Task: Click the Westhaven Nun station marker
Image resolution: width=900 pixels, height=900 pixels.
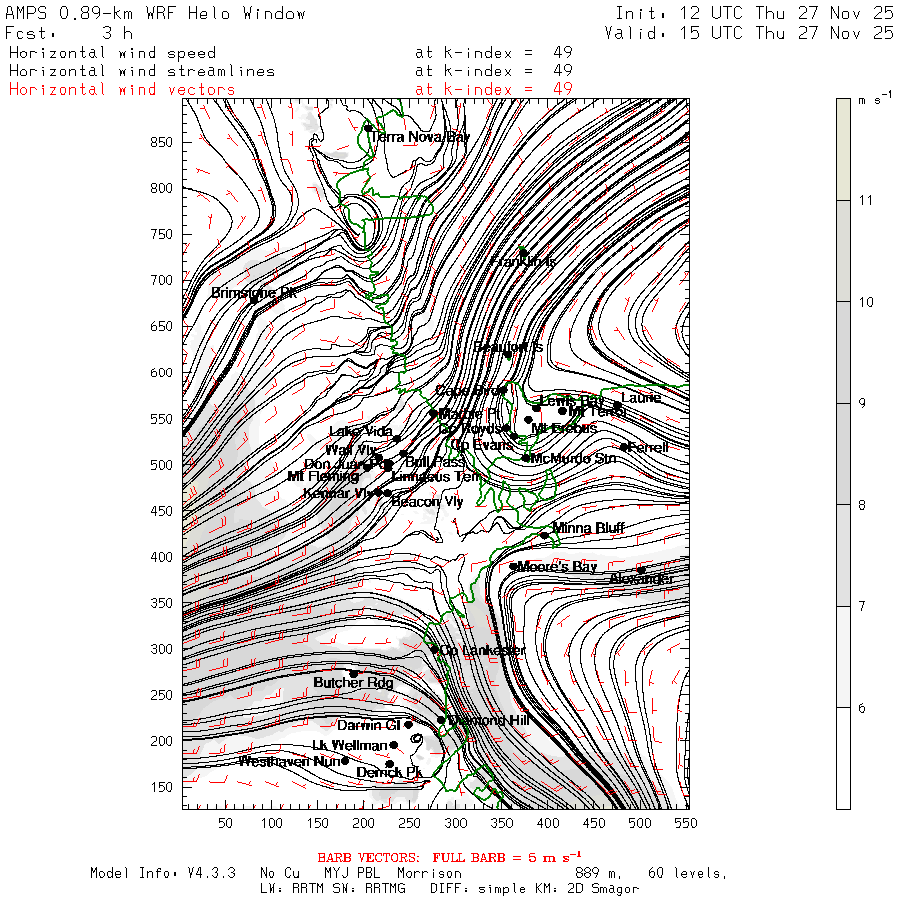Action: click(x=345, y=761)
